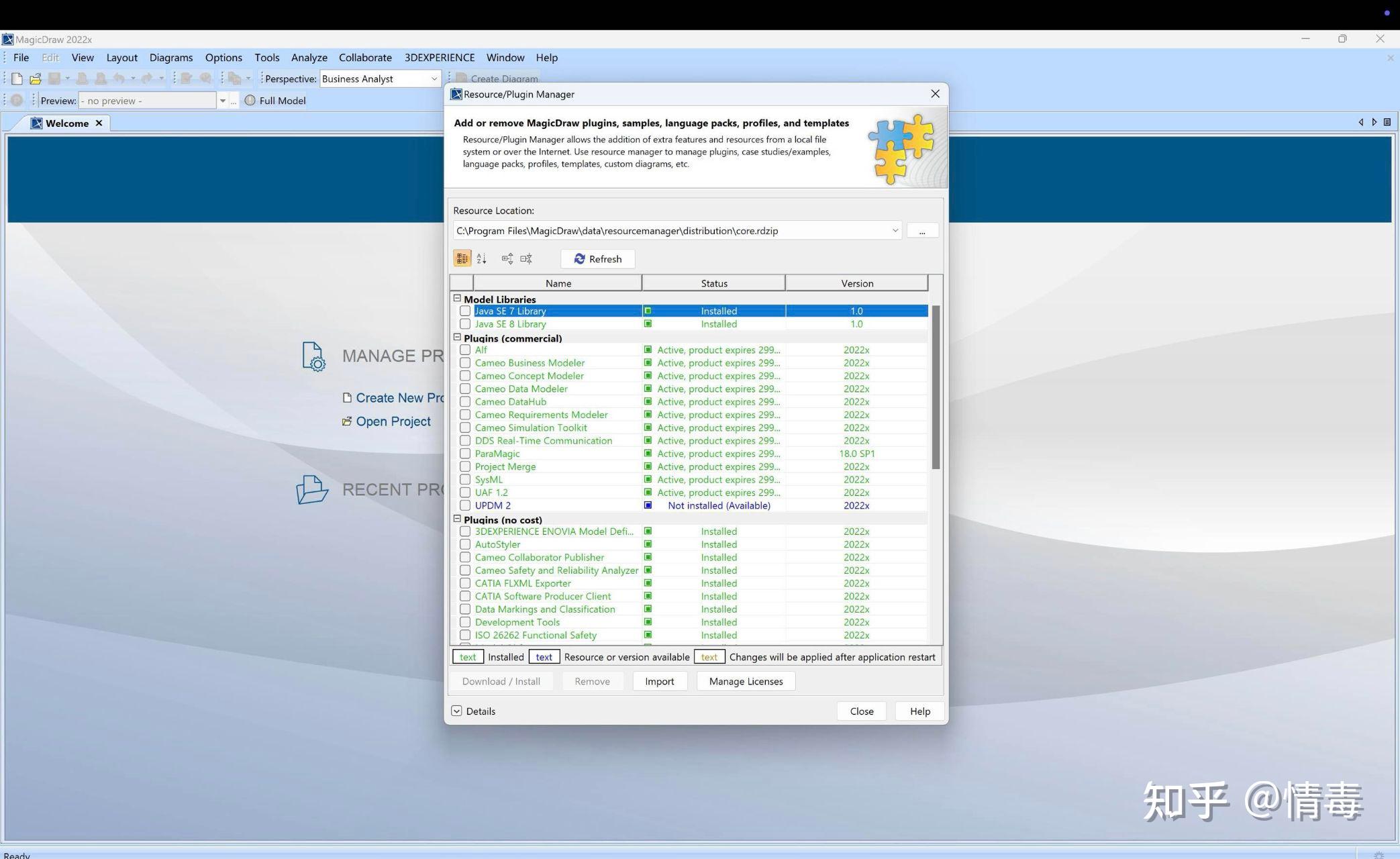The height and width of the screenshot is (859, 1400).
Task: Tick the Cameo Simulation Toolkit checkbox
Action: [465, 427]
